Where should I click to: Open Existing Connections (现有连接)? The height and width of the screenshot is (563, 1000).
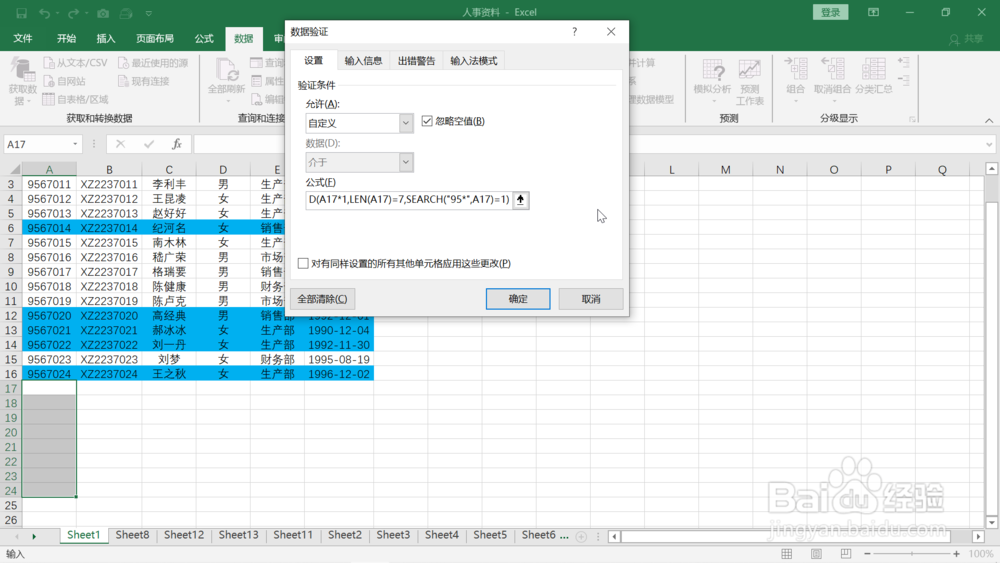[144, 81]
